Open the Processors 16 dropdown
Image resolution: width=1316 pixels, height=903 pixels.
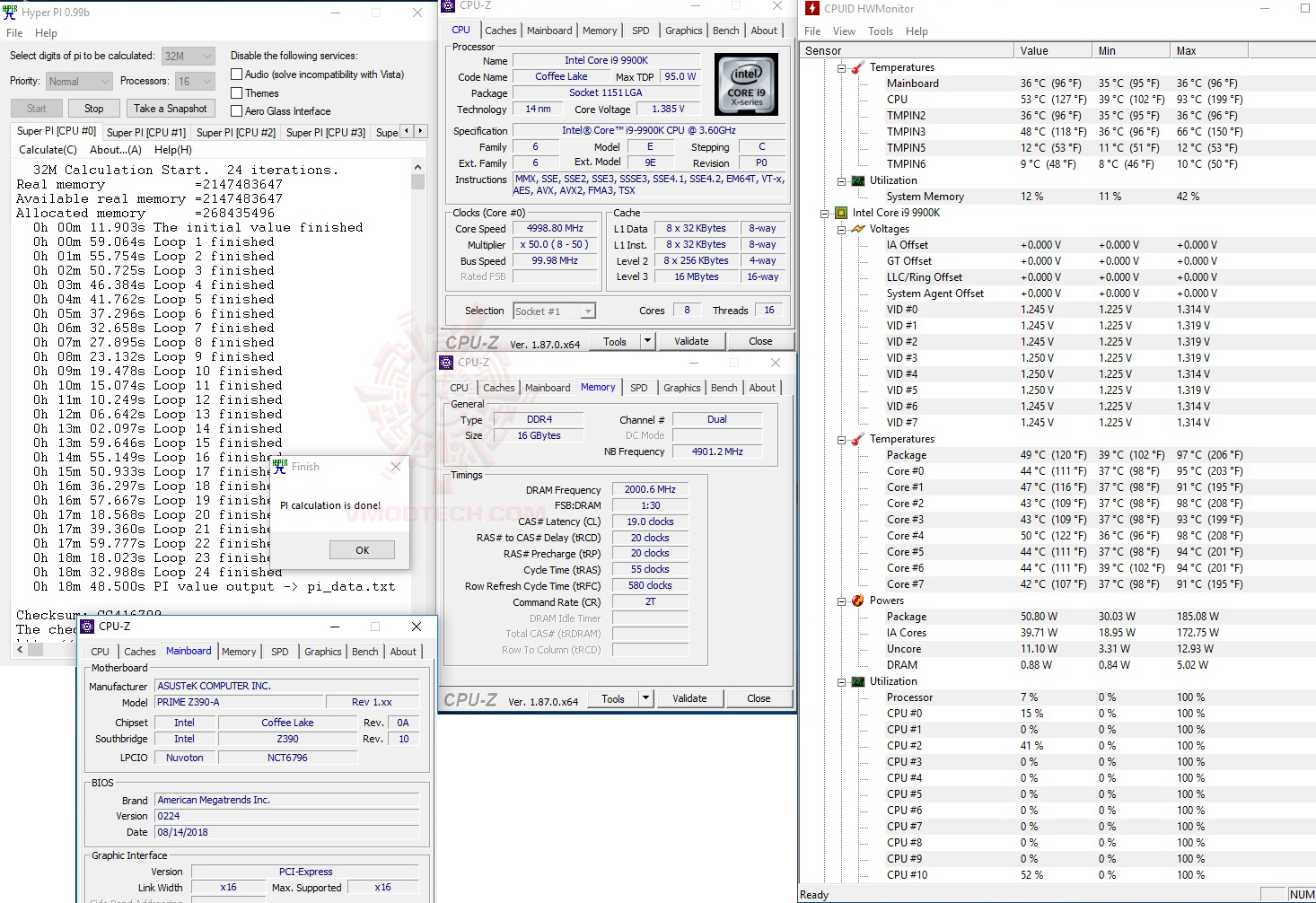click(195, 81)
